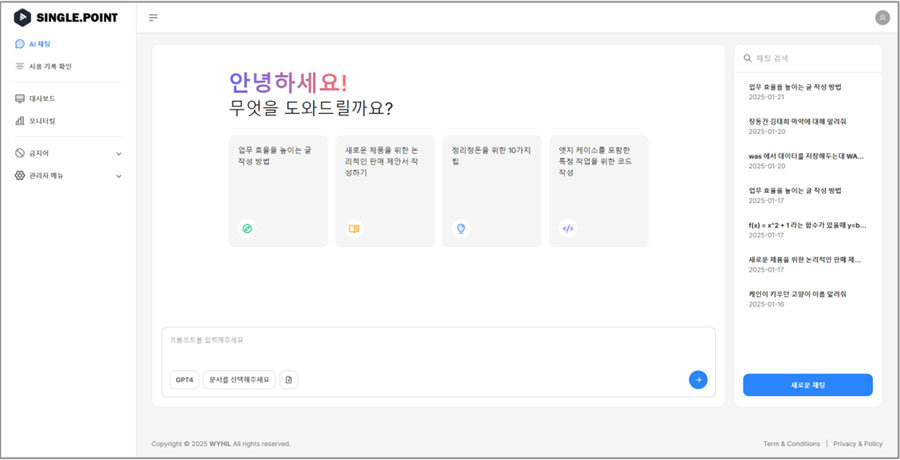Expand the 관리자 메뉴 chevron
900x460 pixels.
pyautogui.click(x=119, y=176)
